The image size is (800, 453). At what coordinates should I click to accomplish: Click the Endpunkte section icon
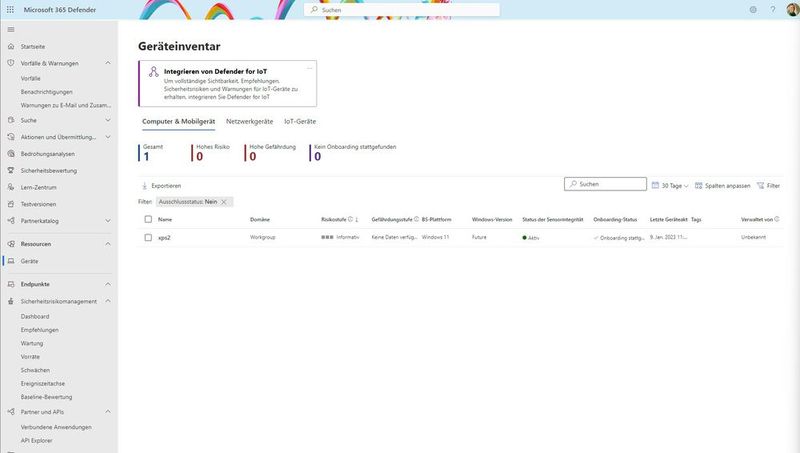point(11,284)
